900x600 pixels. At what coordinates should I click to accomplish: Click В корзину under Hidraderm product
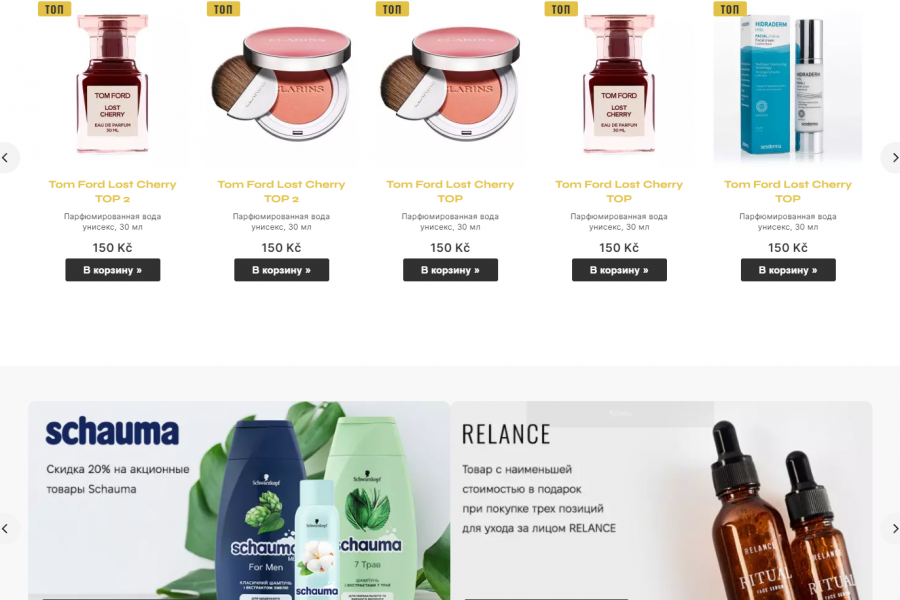click(x=788, y=270)
